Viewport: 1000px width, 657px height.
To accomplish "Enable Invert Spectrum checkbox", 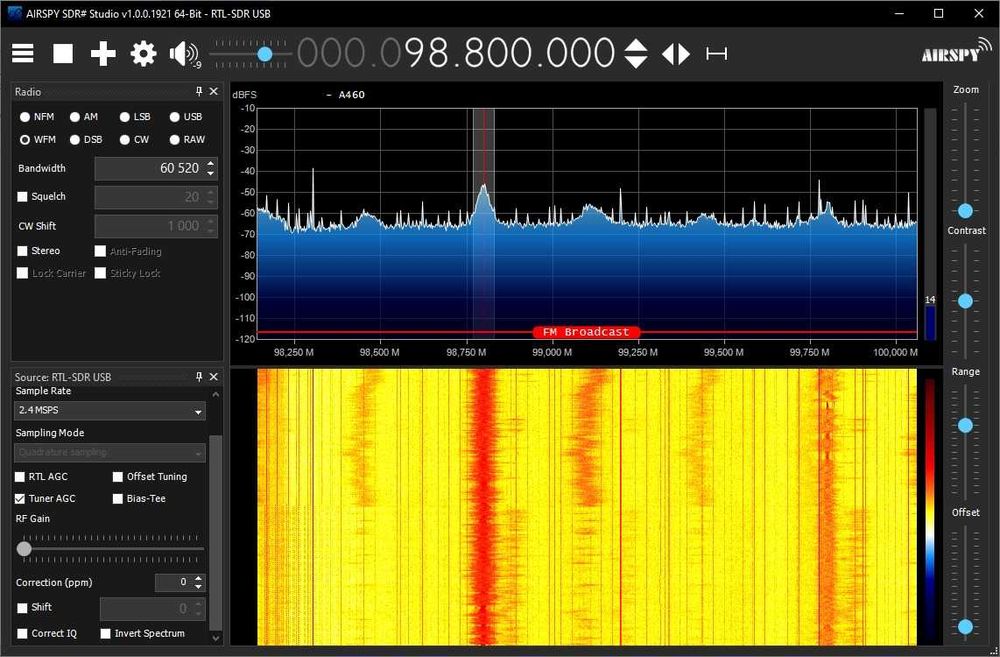I will point(105,633).
